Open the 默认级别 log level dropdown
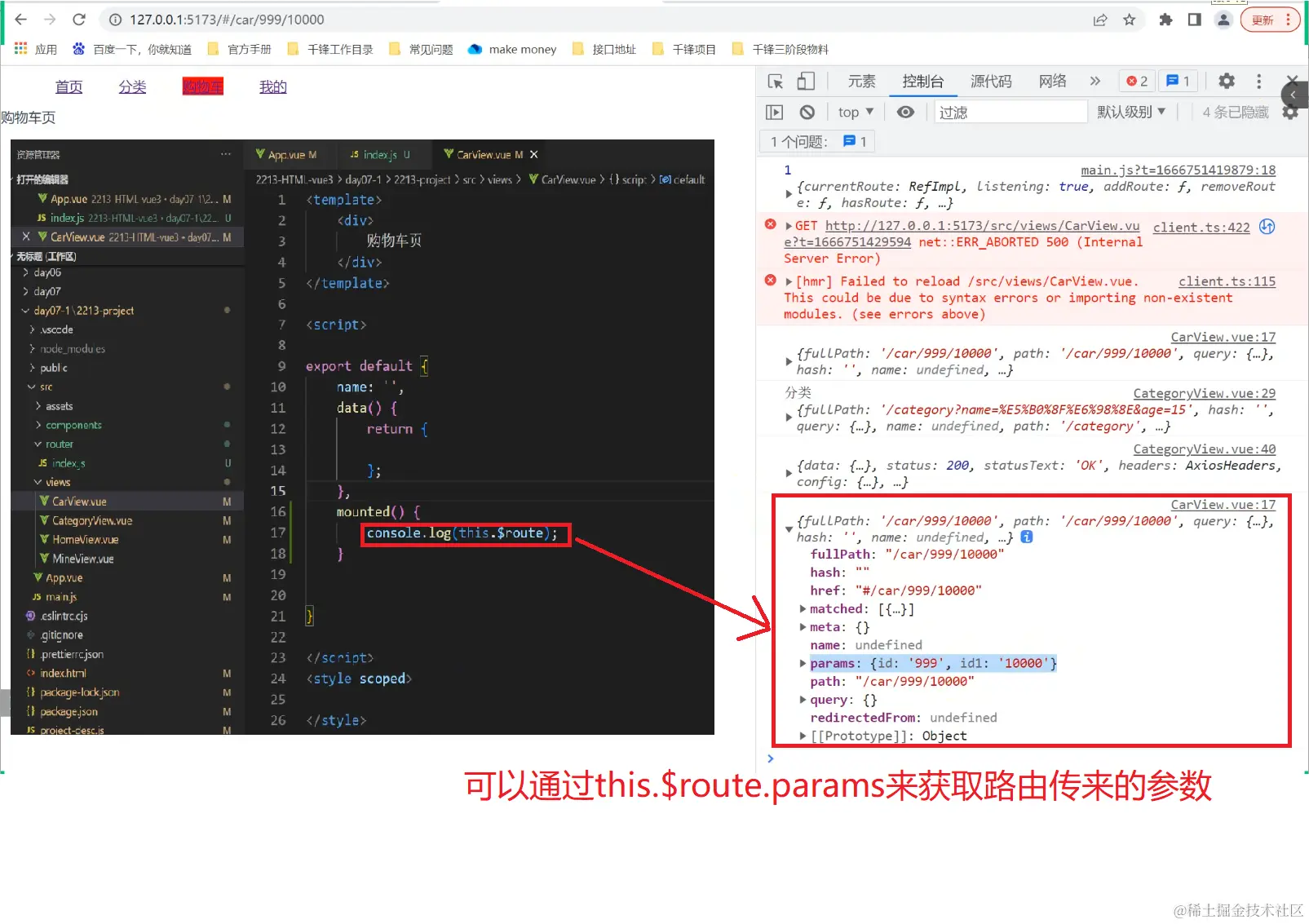Screen dimensions: 1309x924 click(1131, 112)
